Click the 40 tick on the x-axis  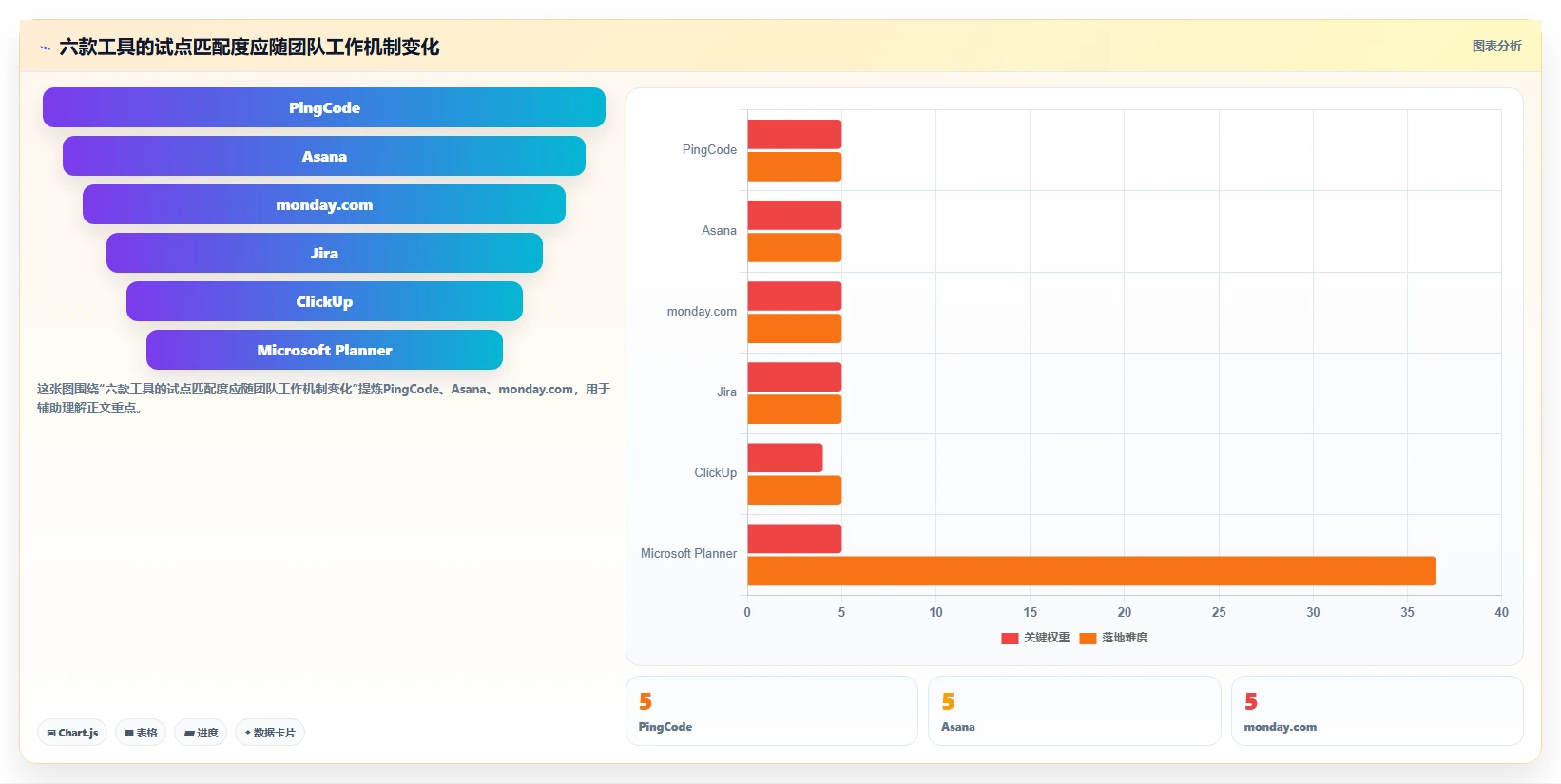(x=1501, y=613)
